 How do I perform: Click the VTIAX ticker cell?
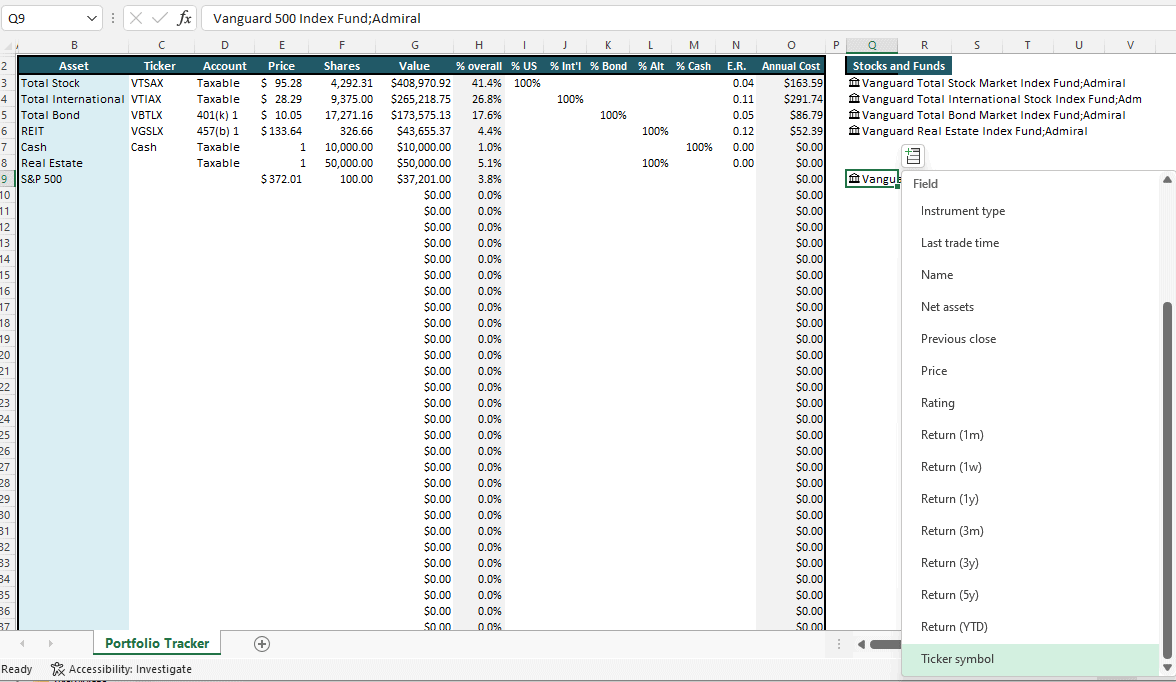(x=160, y=99)
